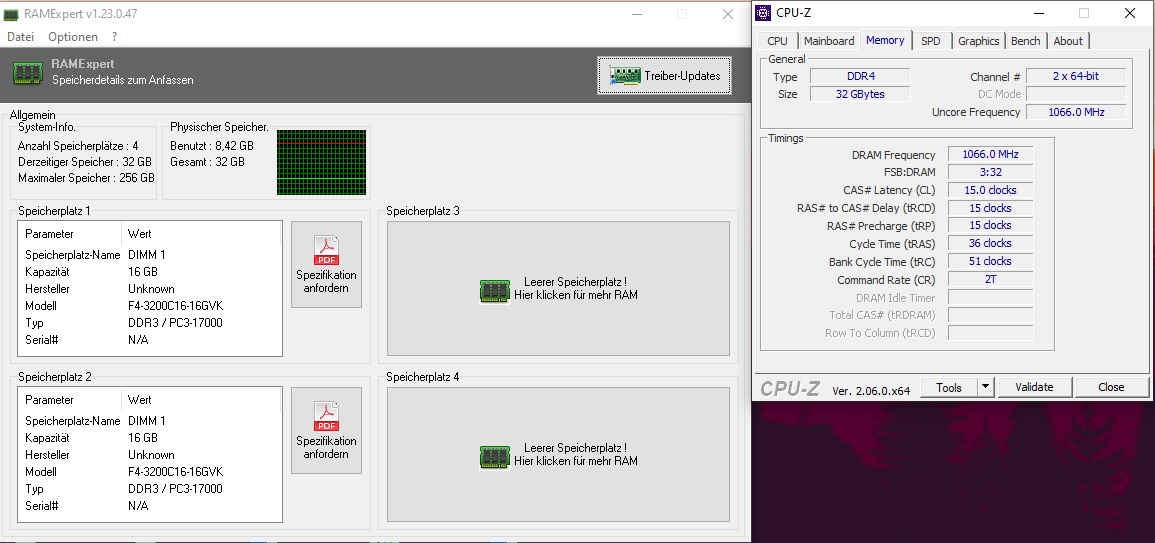Click 'Benutzt : 8,42 GB' text
The image size is (1155, 543).
coord(212,146)
